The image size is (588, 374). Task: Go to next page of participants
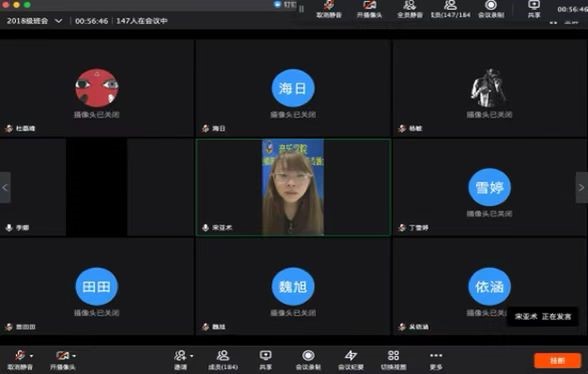tap(582, 188)
